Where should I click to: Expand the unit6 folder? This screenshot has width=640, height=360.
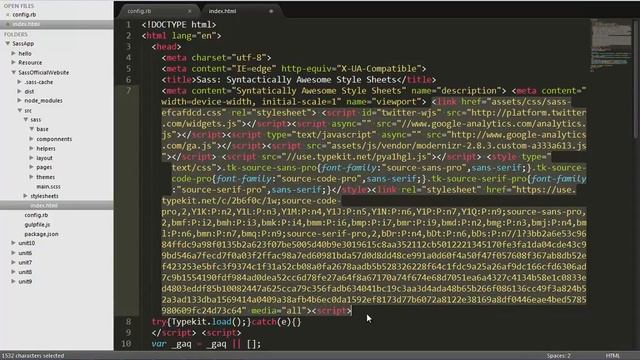tap(13, 253)
